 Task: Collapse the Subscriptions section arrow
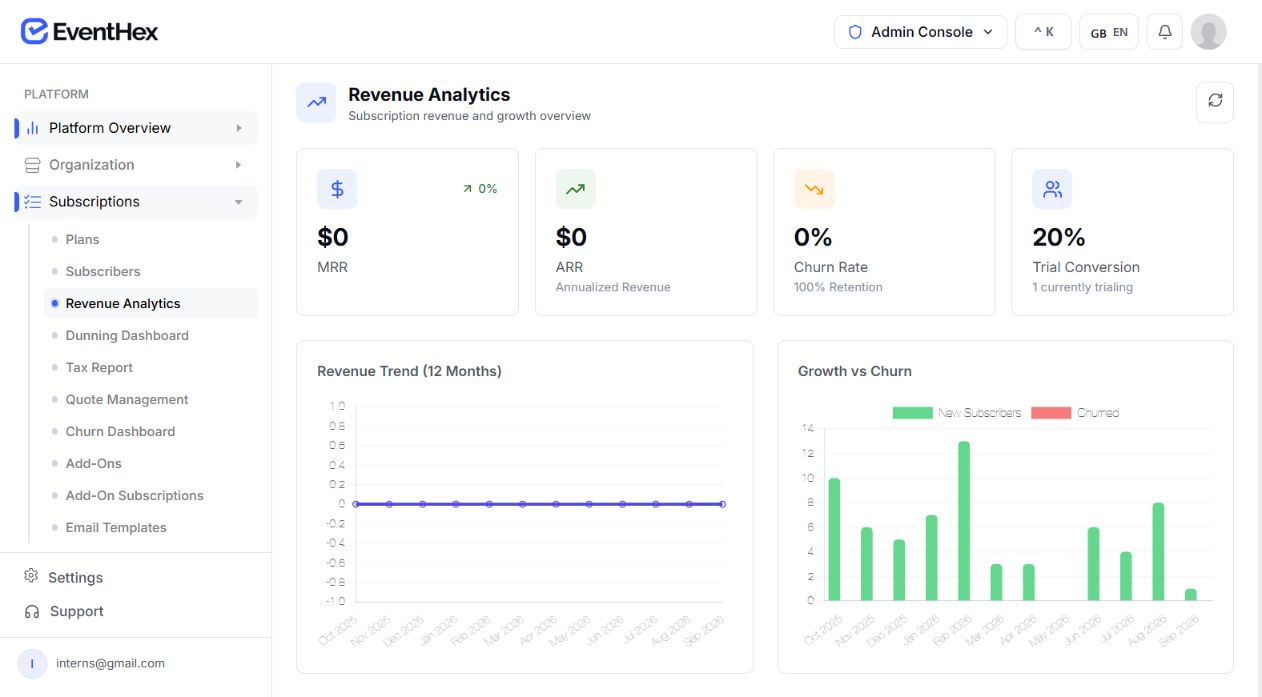239,202
